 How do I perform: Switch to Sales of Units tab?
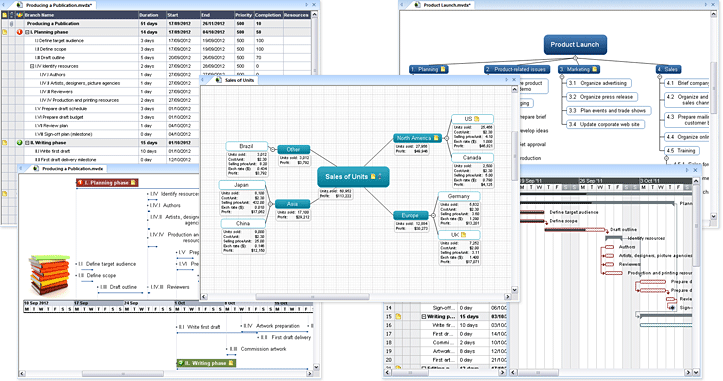235,80
